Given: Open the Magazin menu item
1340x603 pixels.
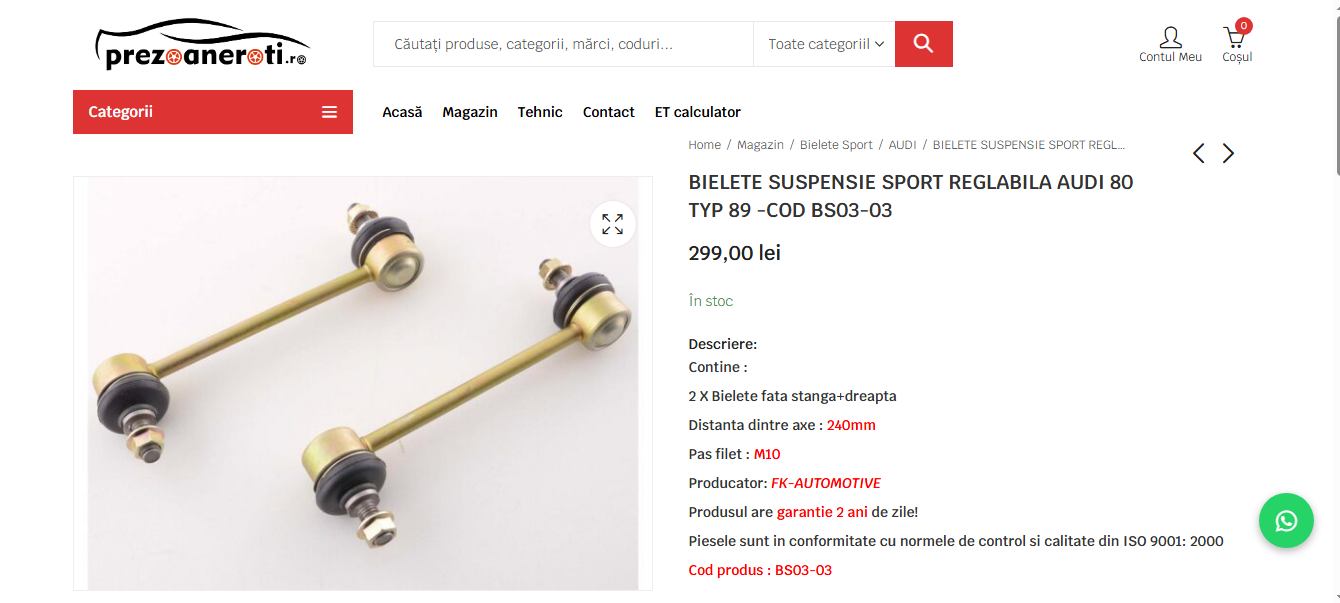Looking at the screenshot, I should click(470, 112).
